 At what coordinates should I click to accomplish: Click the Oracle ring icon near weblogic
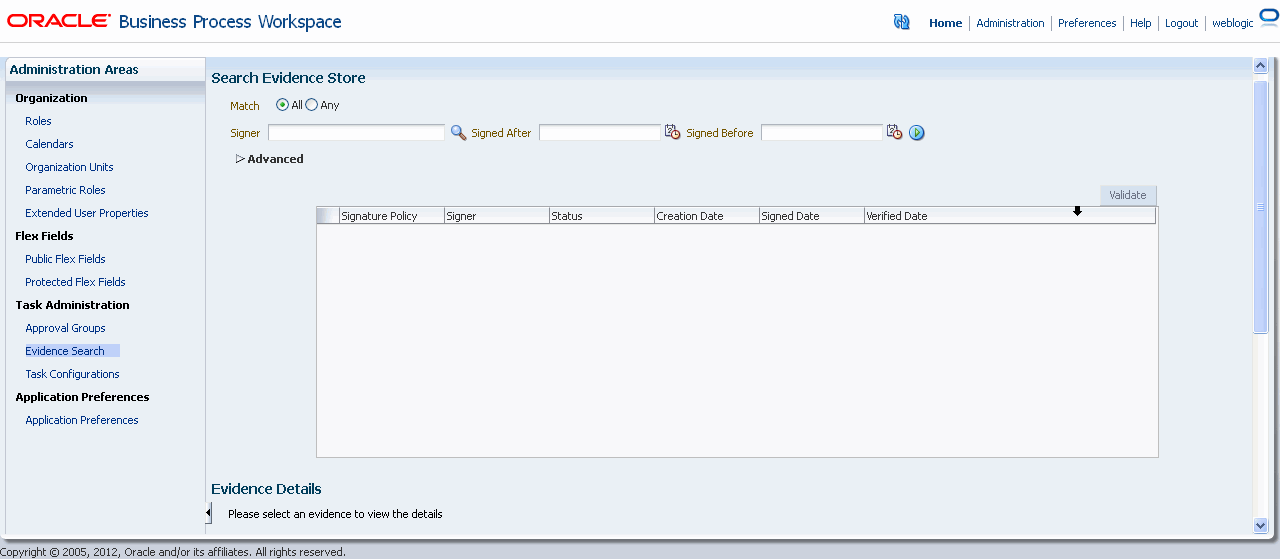[x=1269, y=17]
